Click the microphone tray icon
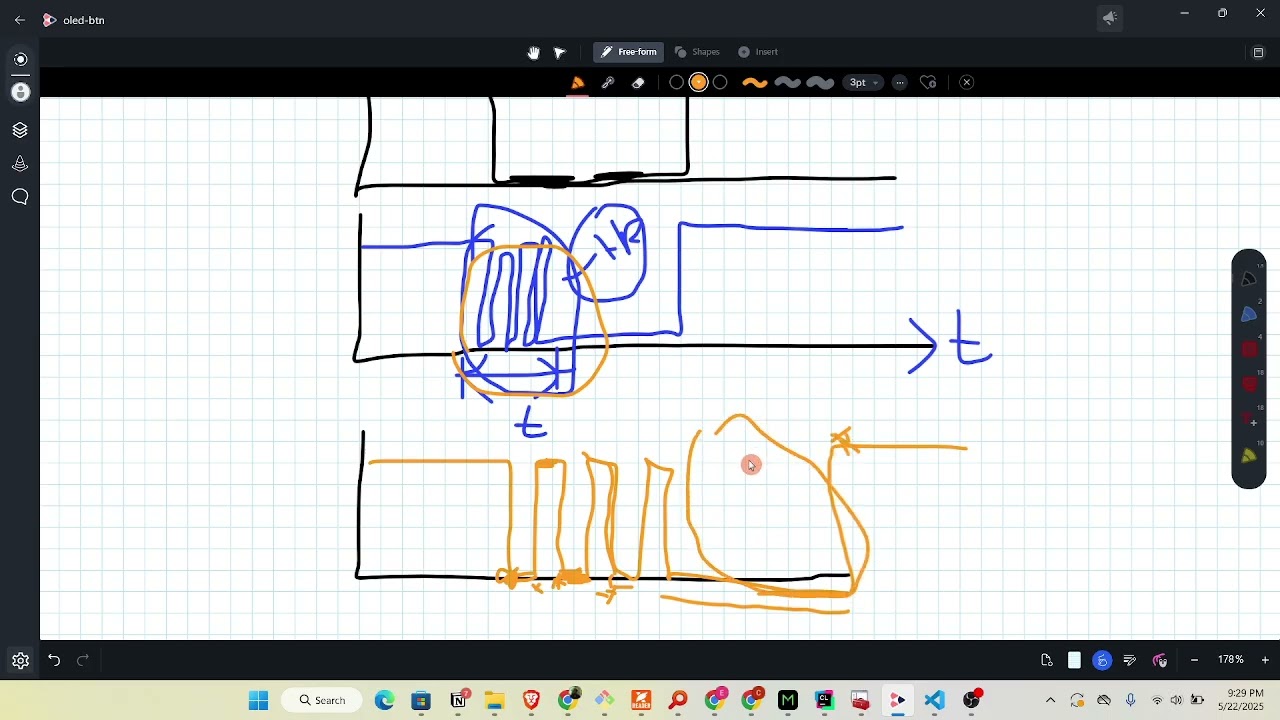Screen dimensions: 1280x720 (x=1131, y=700)
